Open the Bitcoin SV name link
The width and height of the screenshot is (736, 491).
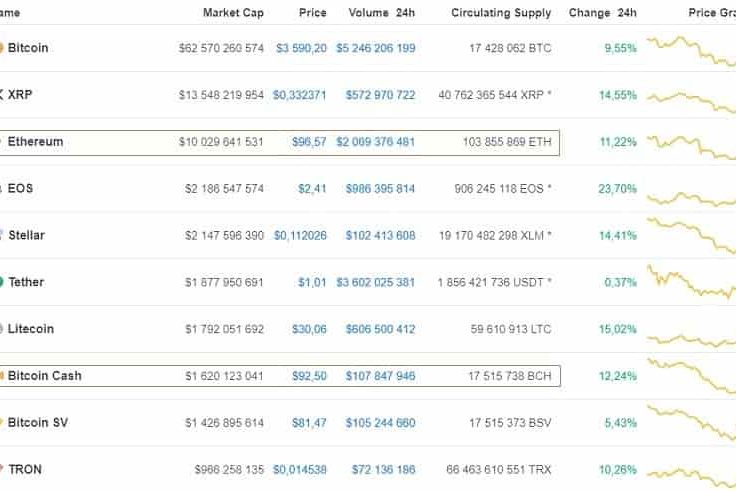[x=38, y=423]
